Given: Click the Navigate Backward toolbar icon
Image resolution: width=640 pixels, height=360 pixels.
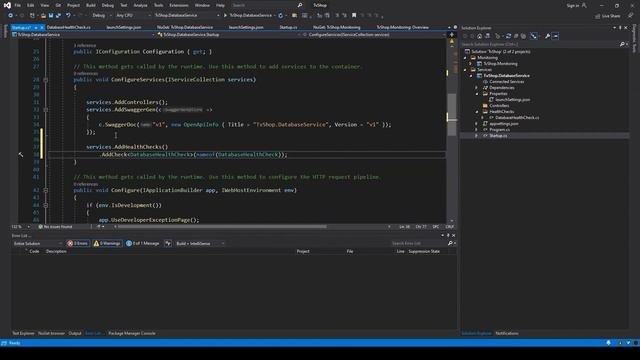Looking at the screenshot, I should pos(10,16).
